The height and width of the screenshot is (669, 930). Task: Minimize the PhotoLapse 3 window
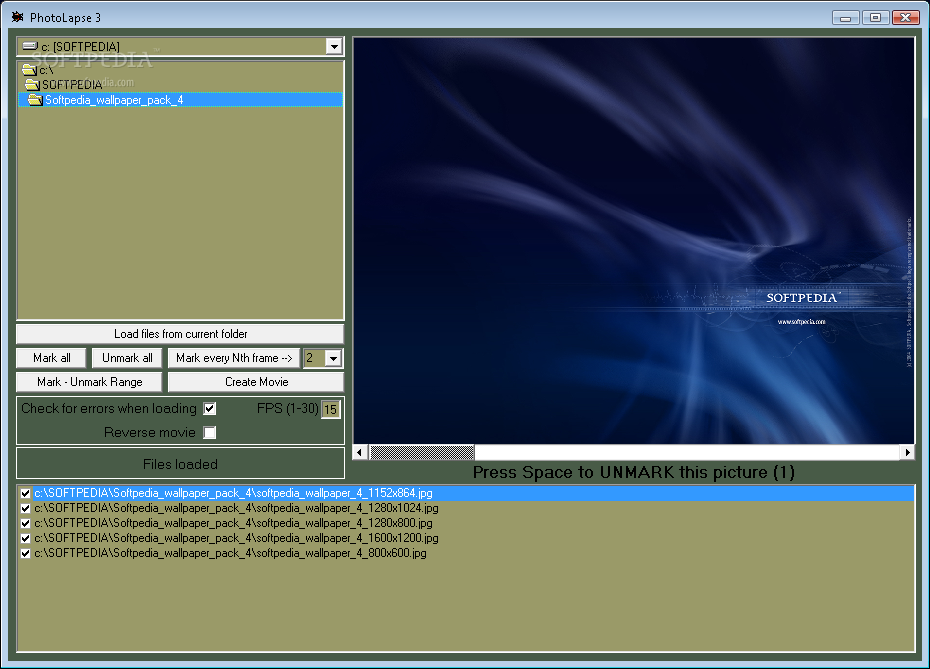click(846, 18)
